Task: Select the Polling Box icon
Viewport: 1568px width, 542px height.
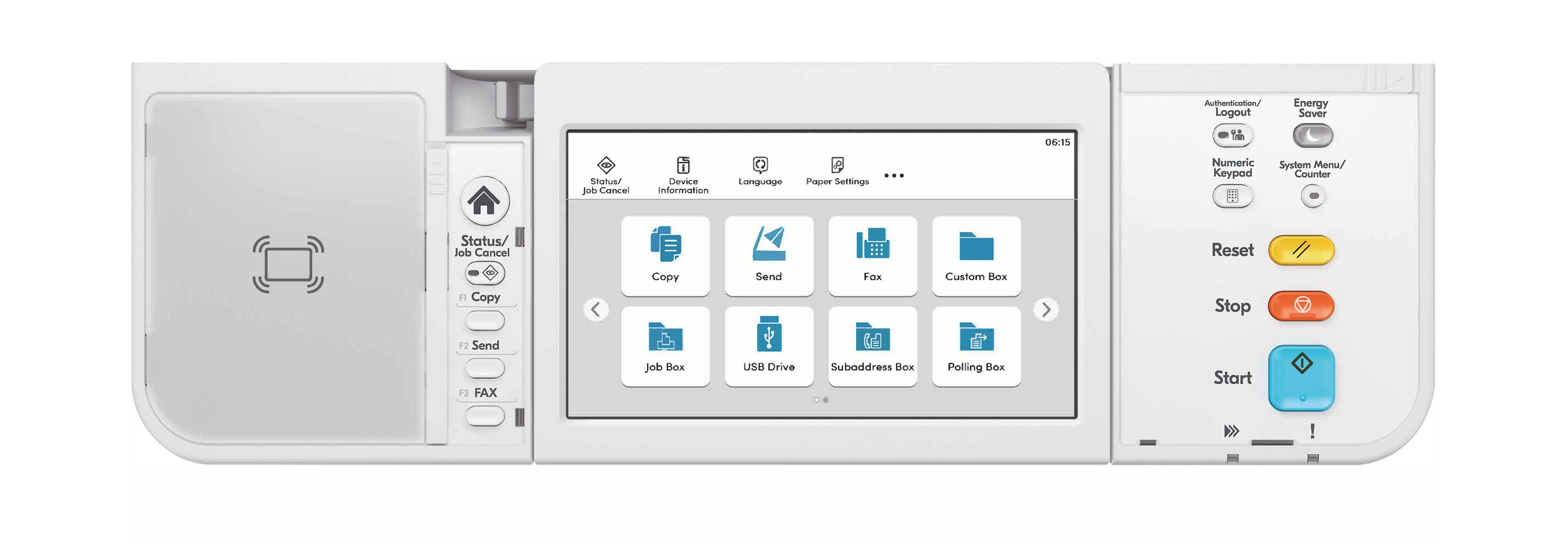Action: tap(976, 346)
